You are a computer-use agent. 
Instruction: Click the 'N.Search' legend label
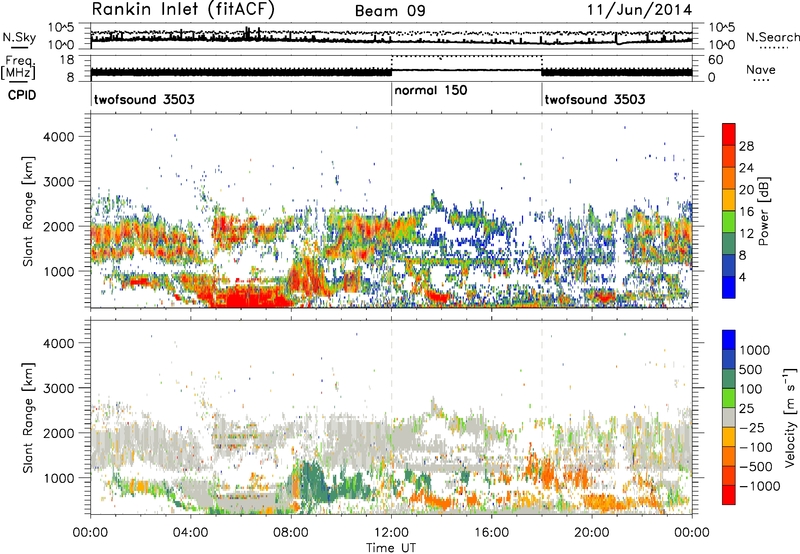[x=772, y=37]
